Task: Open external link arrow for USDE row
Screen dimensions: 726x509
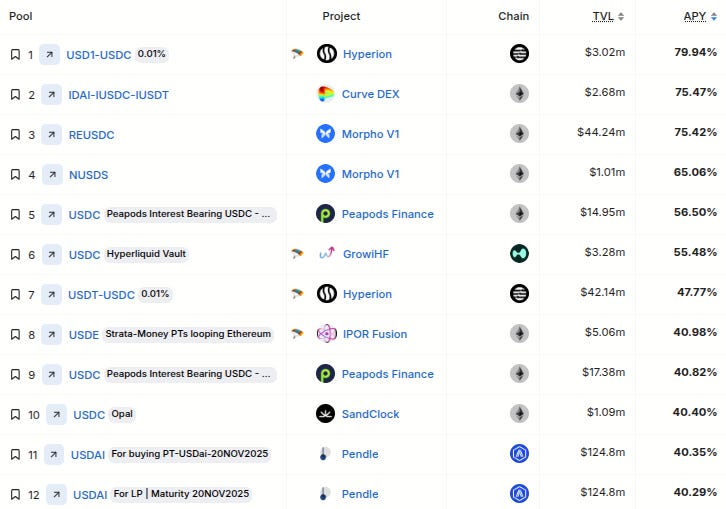Action: (52, 335)
